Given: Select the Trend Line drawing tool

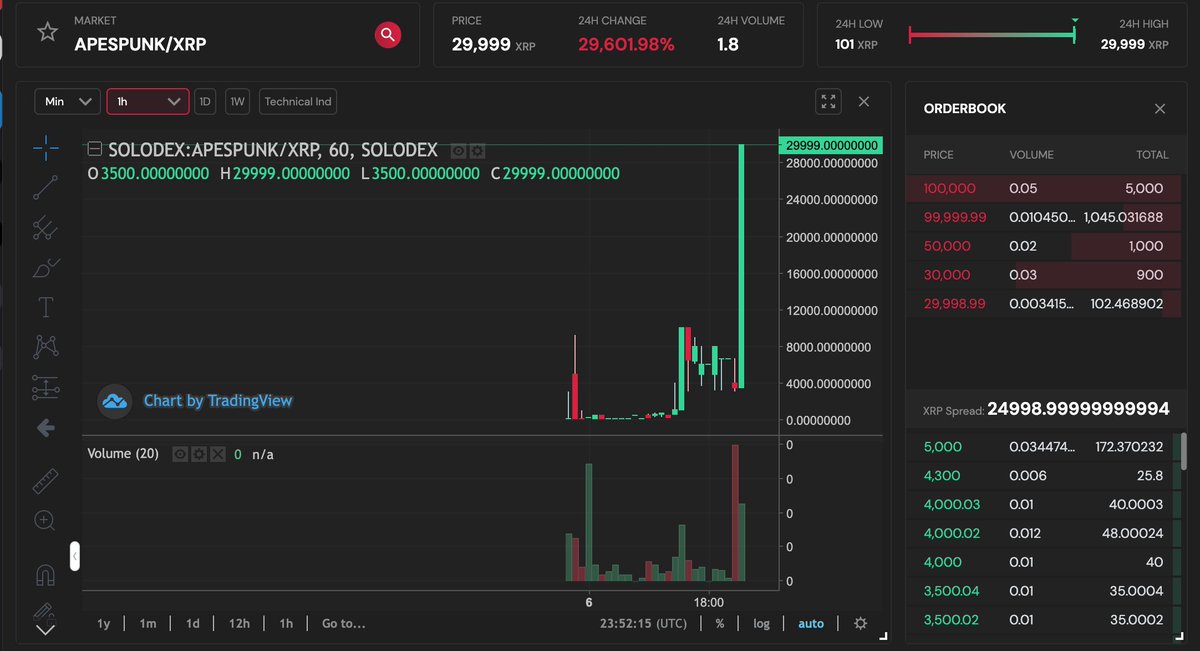Looking at the screenshot, I should (44, 187).
